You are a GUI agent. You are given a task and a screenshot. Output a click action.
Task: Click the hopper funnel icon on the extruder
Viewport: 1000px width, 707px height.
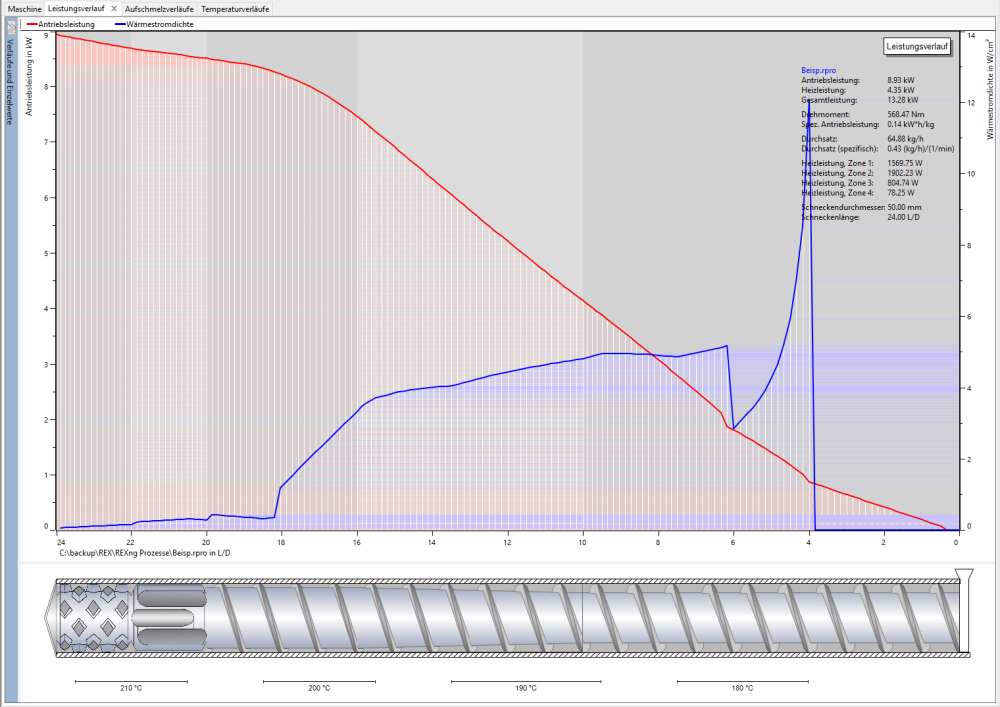[964, 576]
